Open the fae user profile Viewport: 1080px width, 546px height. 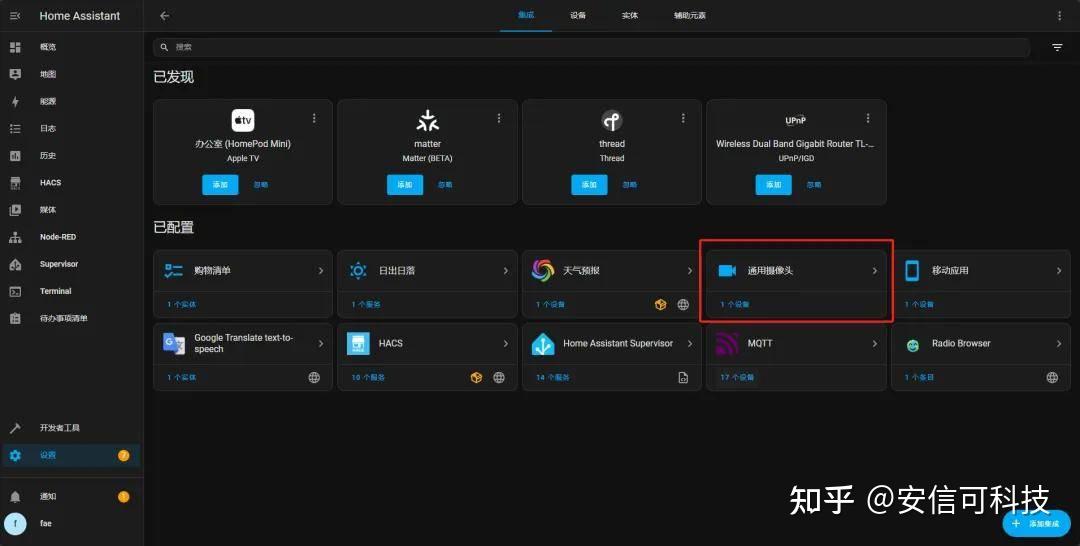72,523
